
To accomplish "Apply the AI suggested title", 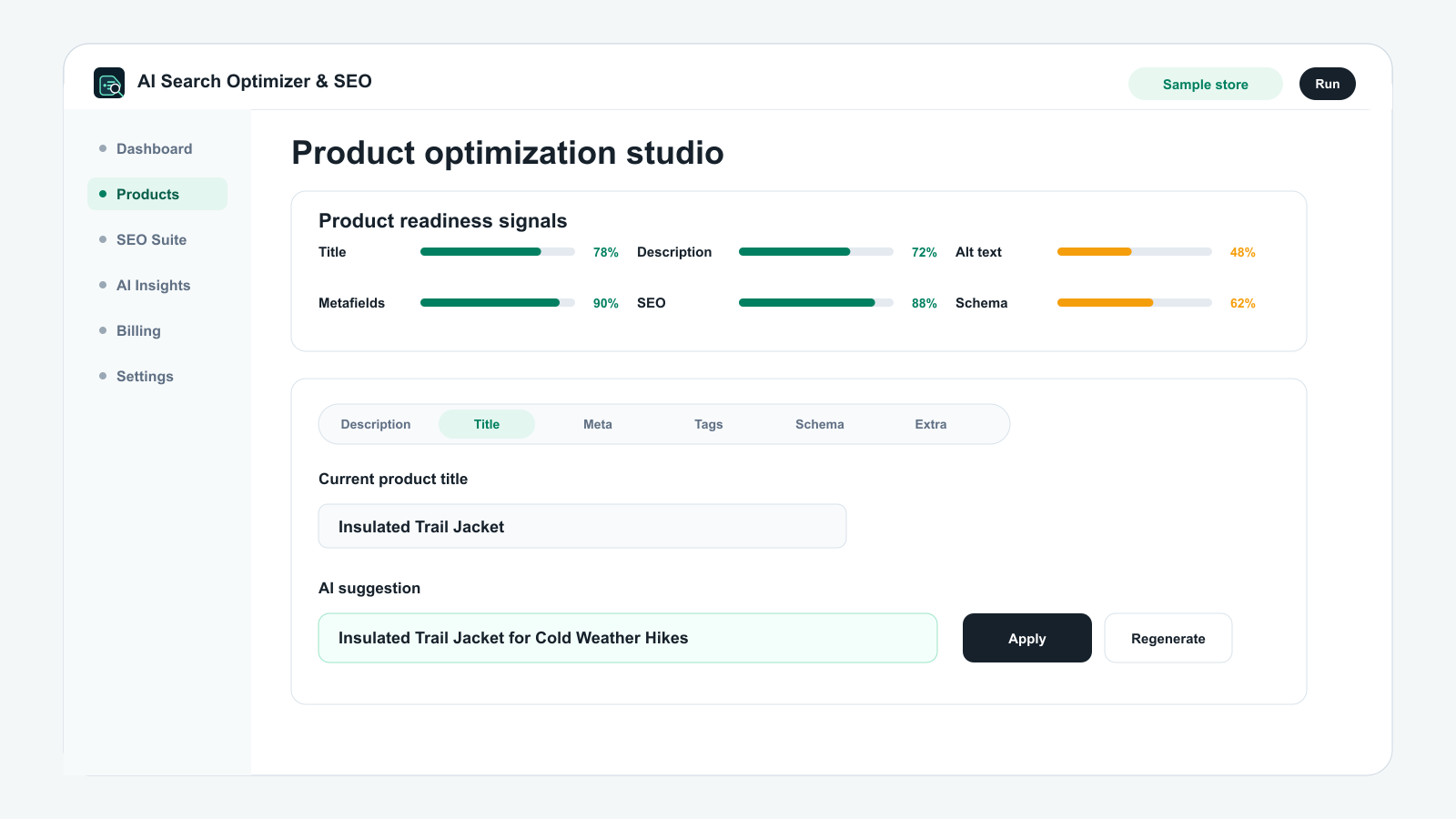I will [1027, 638].
